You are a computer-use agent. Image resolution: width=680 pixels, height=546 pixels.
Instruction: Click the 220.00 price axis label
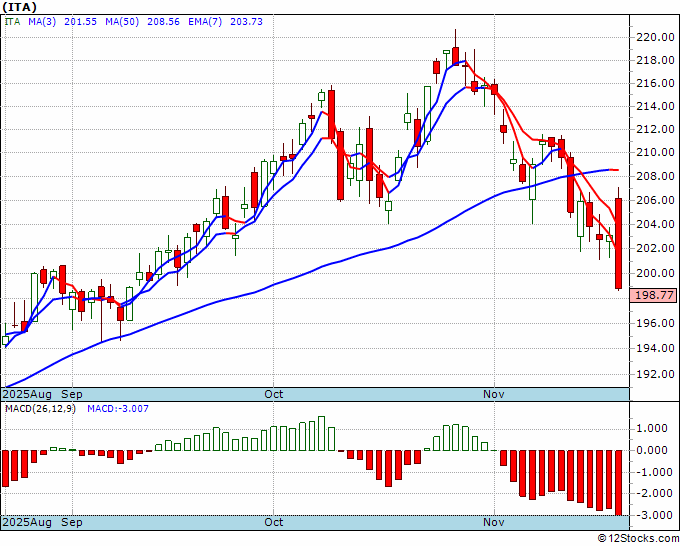tap(655, 37)
